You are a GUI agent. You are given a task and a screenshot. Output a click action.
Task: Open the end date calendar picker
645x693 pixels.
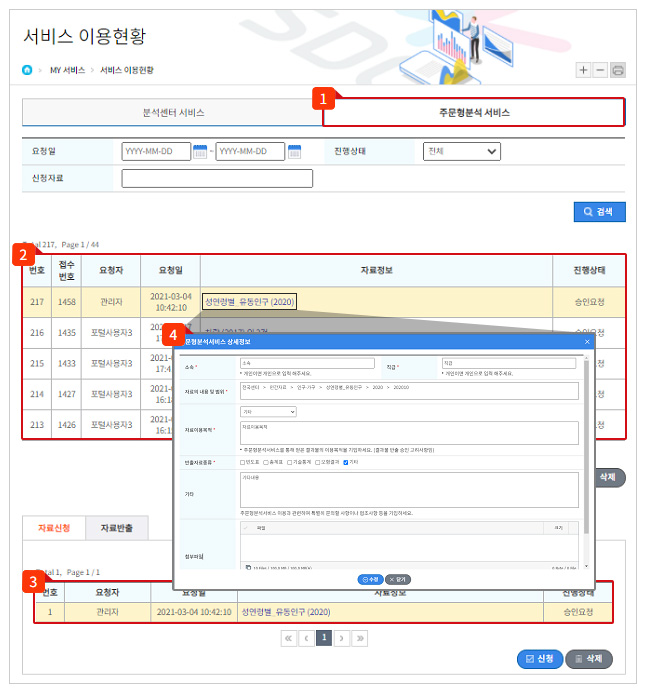[294, 151]
